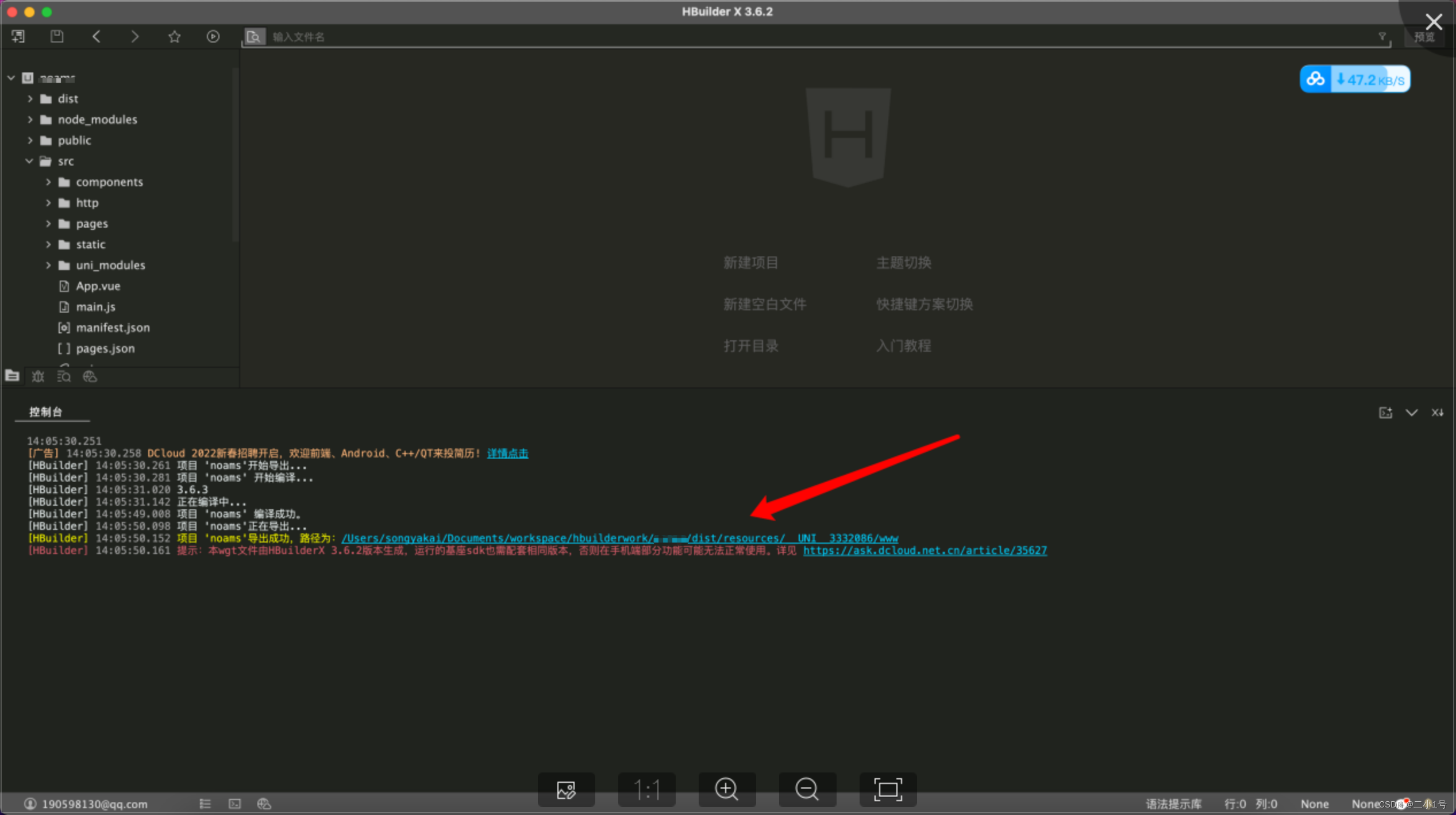Image resolution: width=1456 pixels, height=815 pixels.
Task: Collapse console with chevron down icon
Action: click(1411, 413)
